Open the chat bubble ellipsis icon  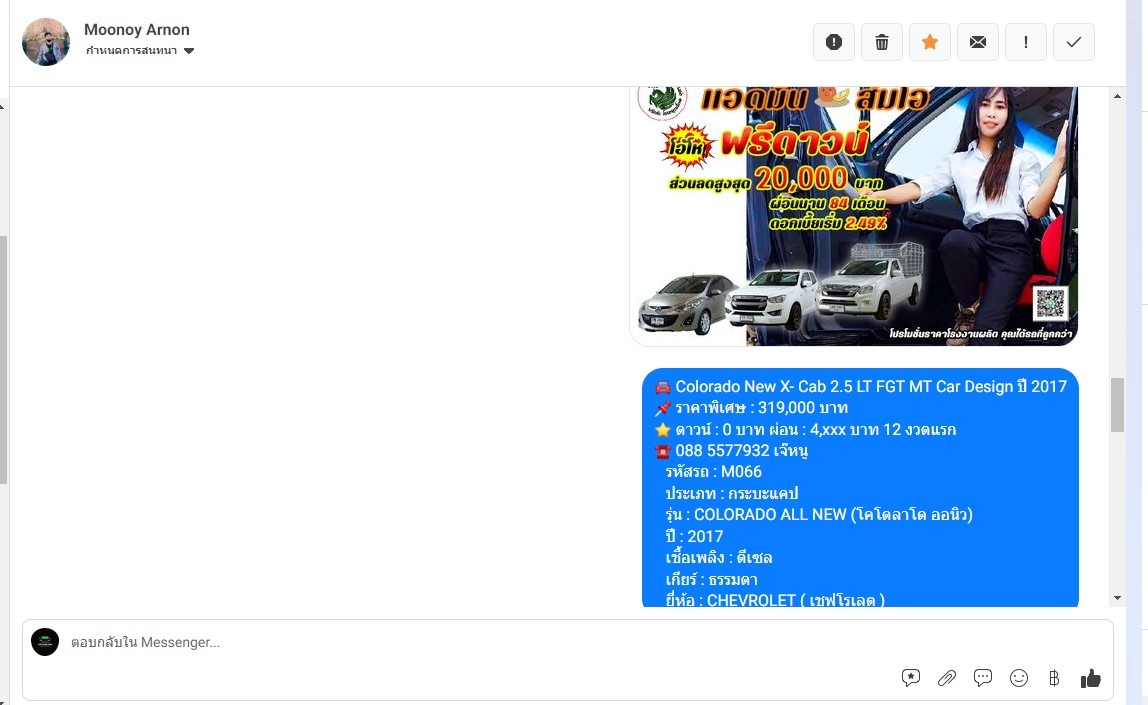coord(983,678)
